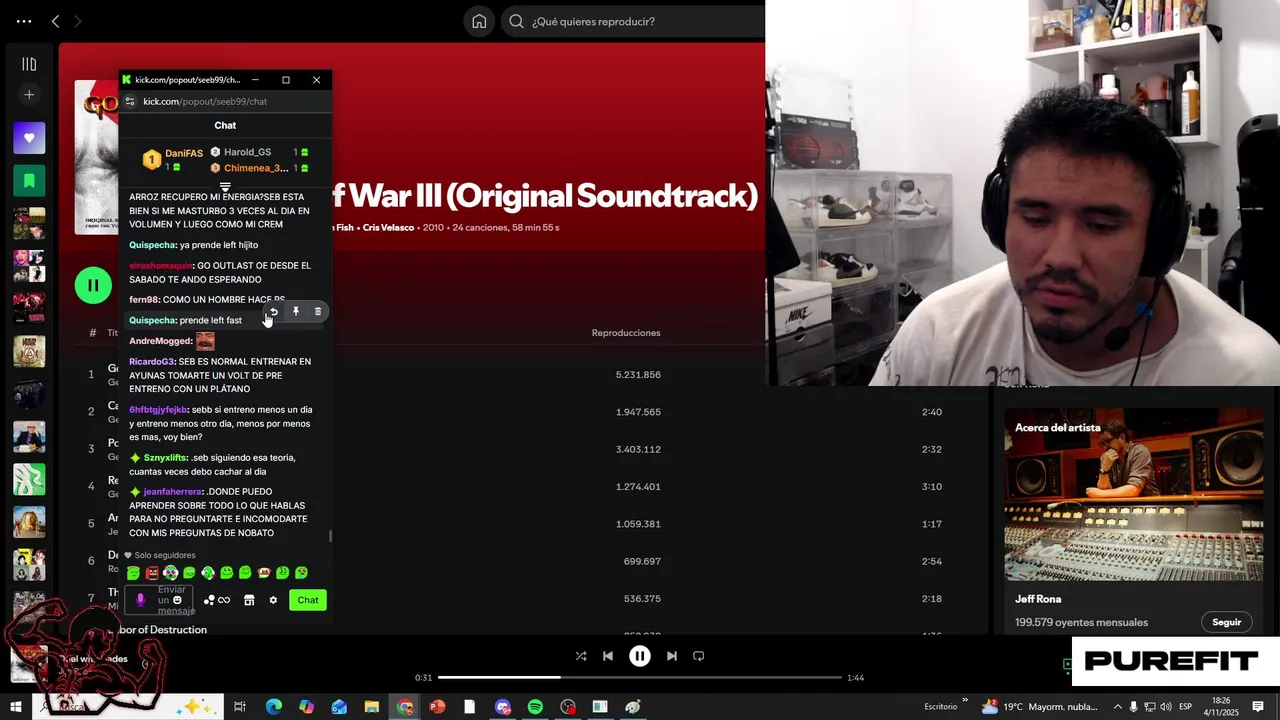
Task: Click the Chat tab header in Kick popout
Action: pyautogui.click(x=225, y=125)
